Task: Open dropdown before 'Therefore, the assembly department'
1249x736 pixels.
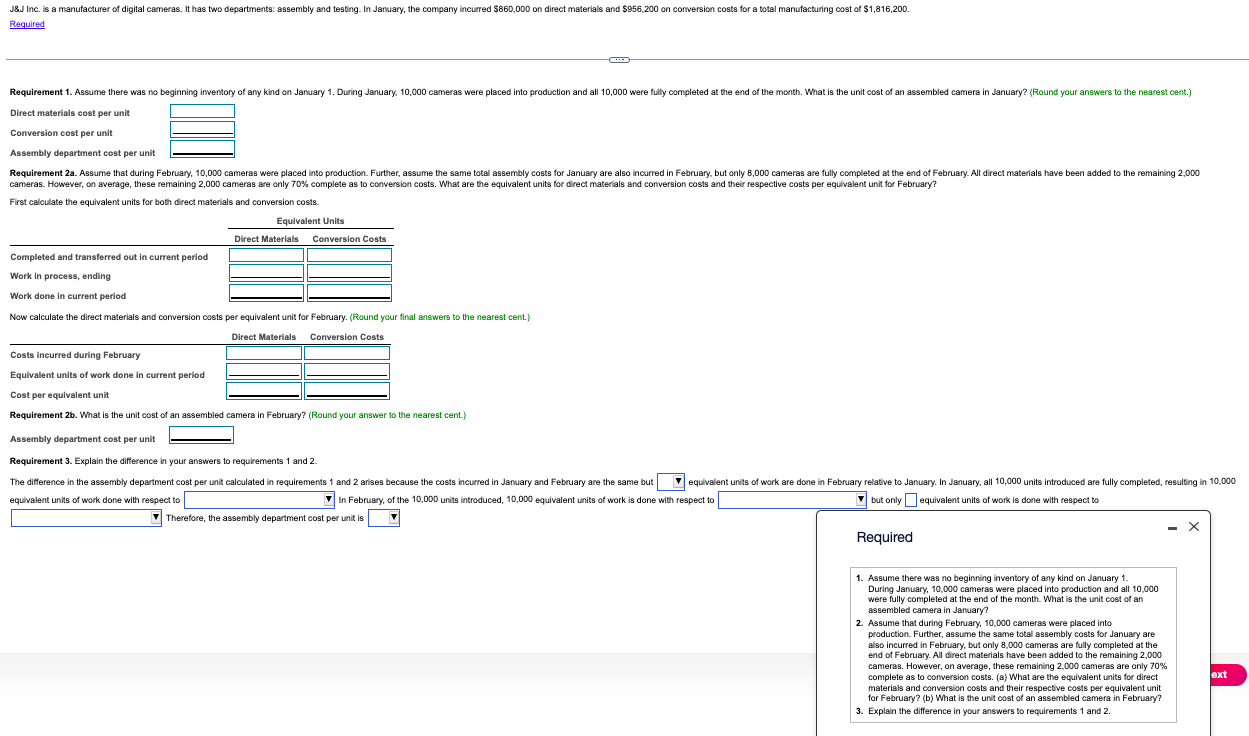Action: click(86, 518)
